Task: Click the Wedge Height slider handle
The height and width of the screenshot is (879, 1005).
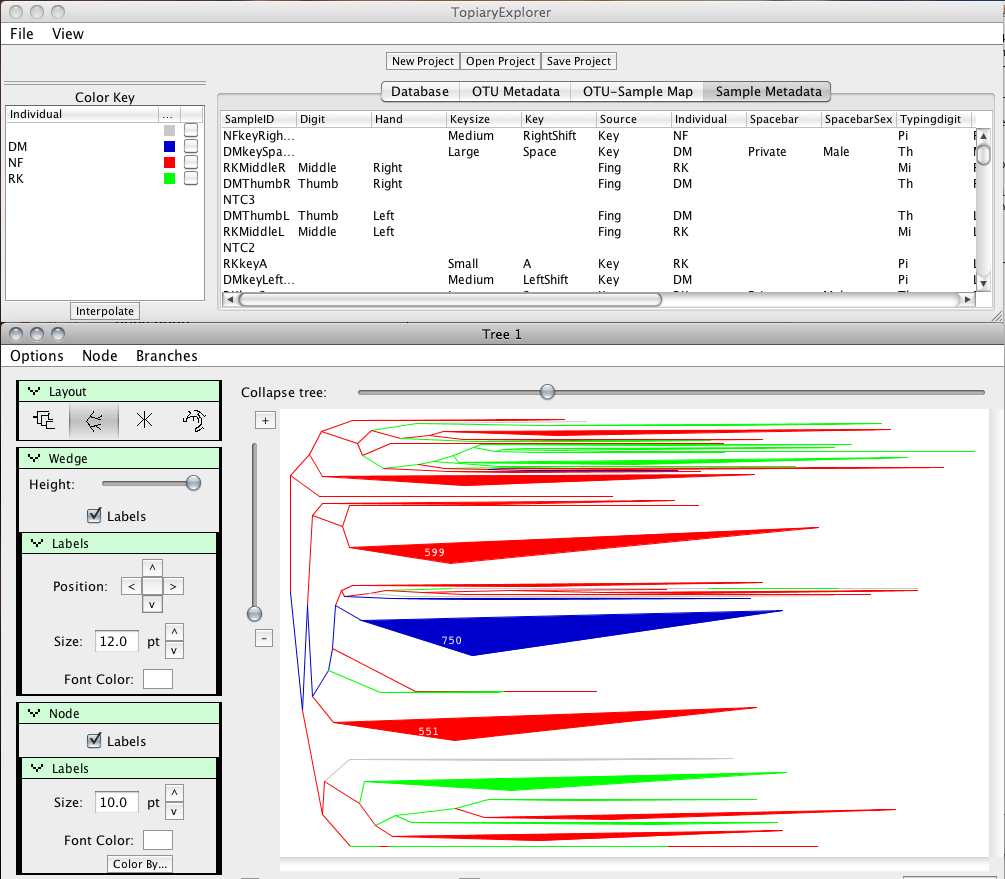Action: 193,483
